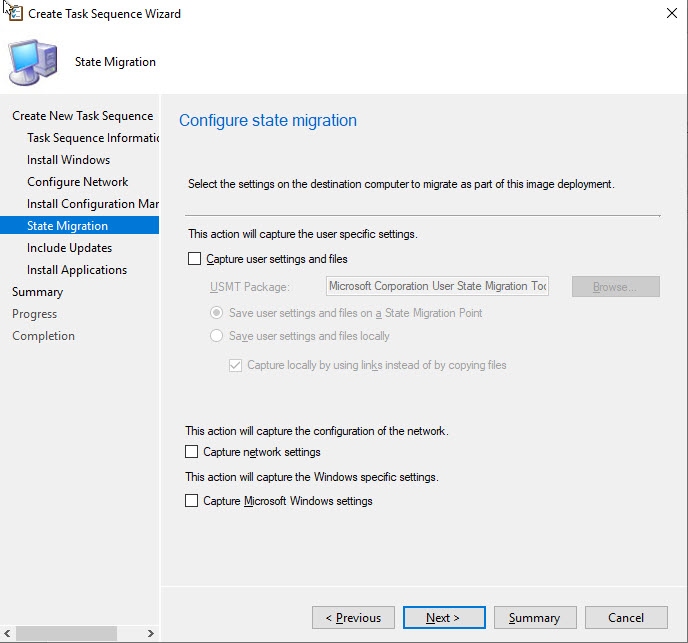Click the wizard title bar icon
The height and width of the screenshot is (643, 688).
(x=14, y=13)
